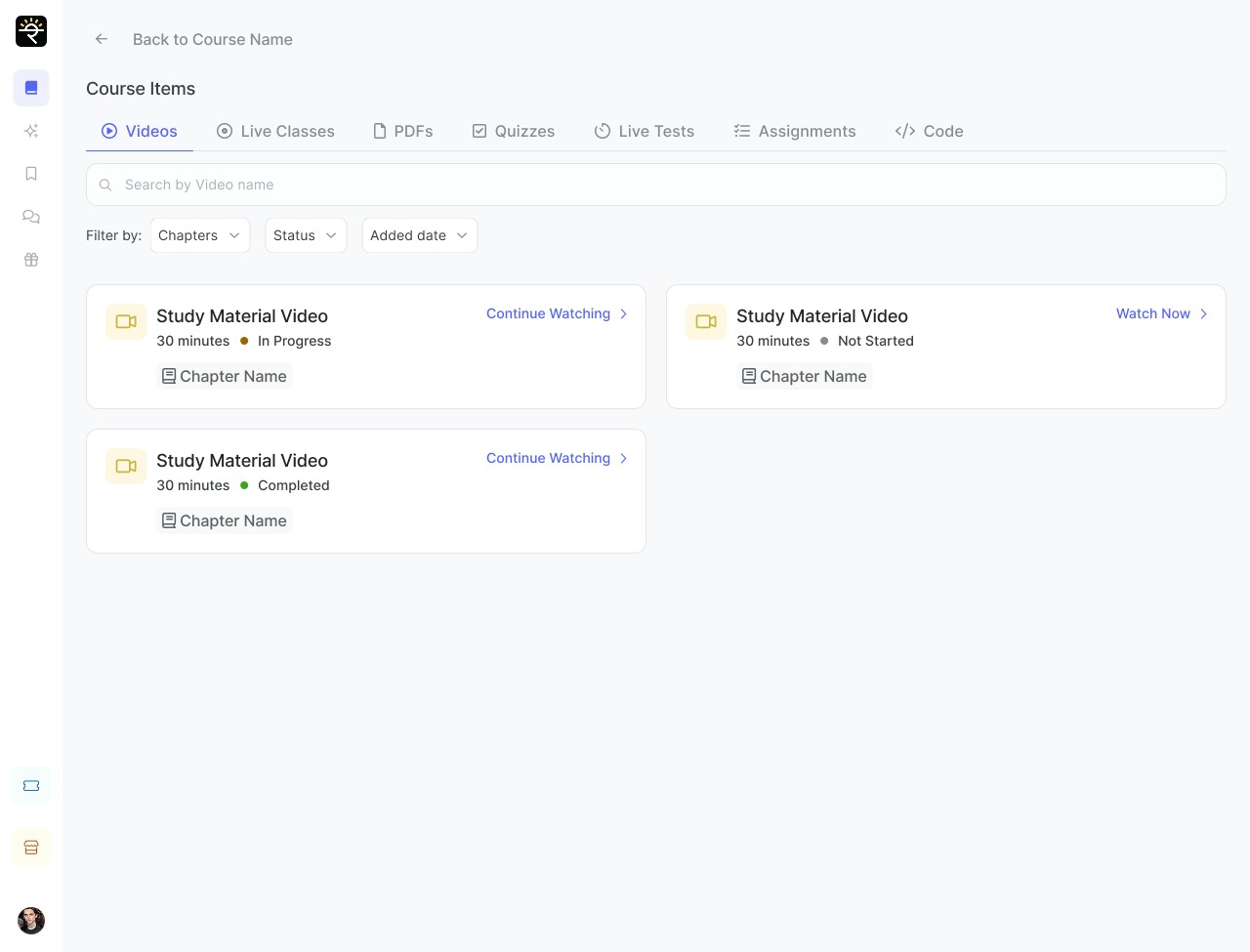Click the blue ticket icon in sidebar
The height and width of the screenshot is (952, 1250).
point(31,786)
